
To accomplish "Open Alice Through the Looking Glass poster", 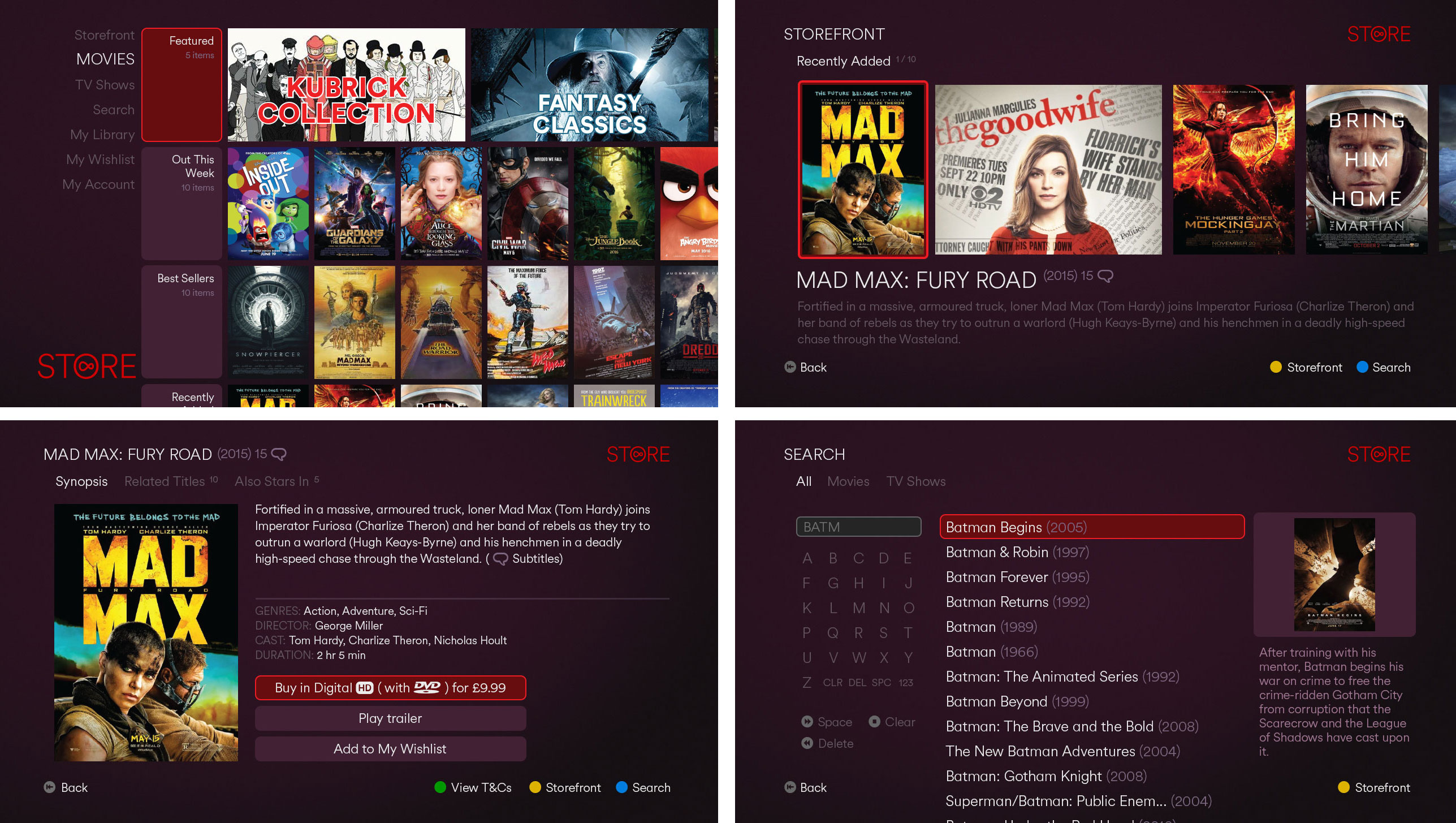I will click(x=441, y=204).
